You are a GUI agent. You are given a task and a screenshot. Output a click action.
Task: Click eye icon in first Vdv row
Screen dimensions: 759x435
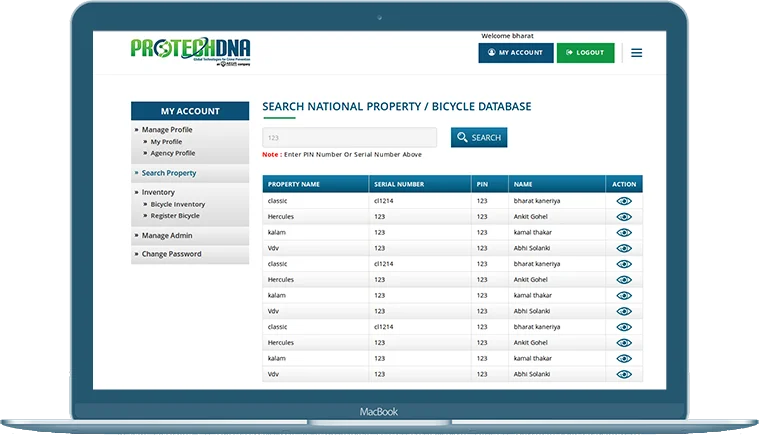(624, 248)
